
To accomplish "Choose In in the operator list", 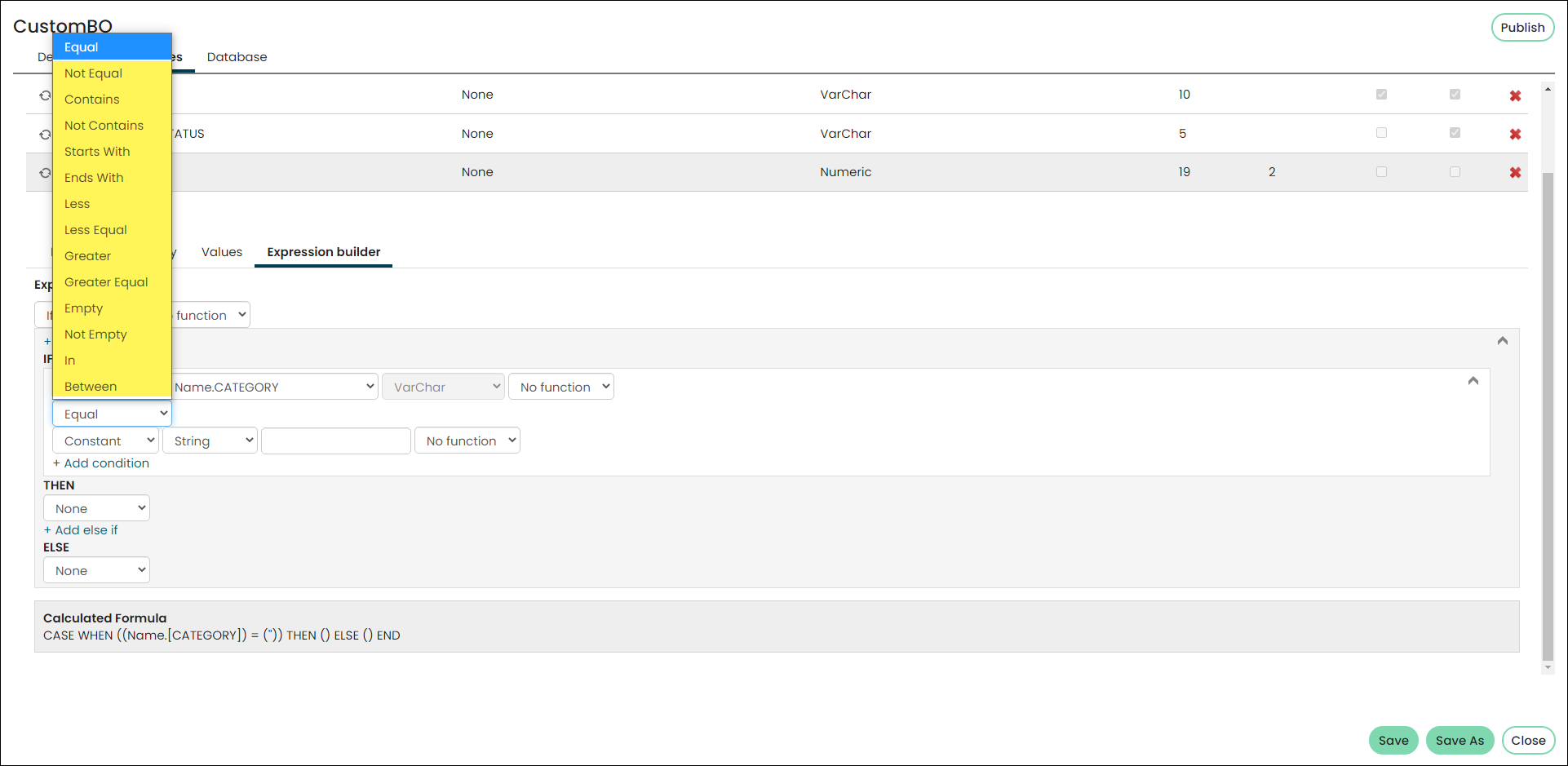I will (x=112, y=361).
